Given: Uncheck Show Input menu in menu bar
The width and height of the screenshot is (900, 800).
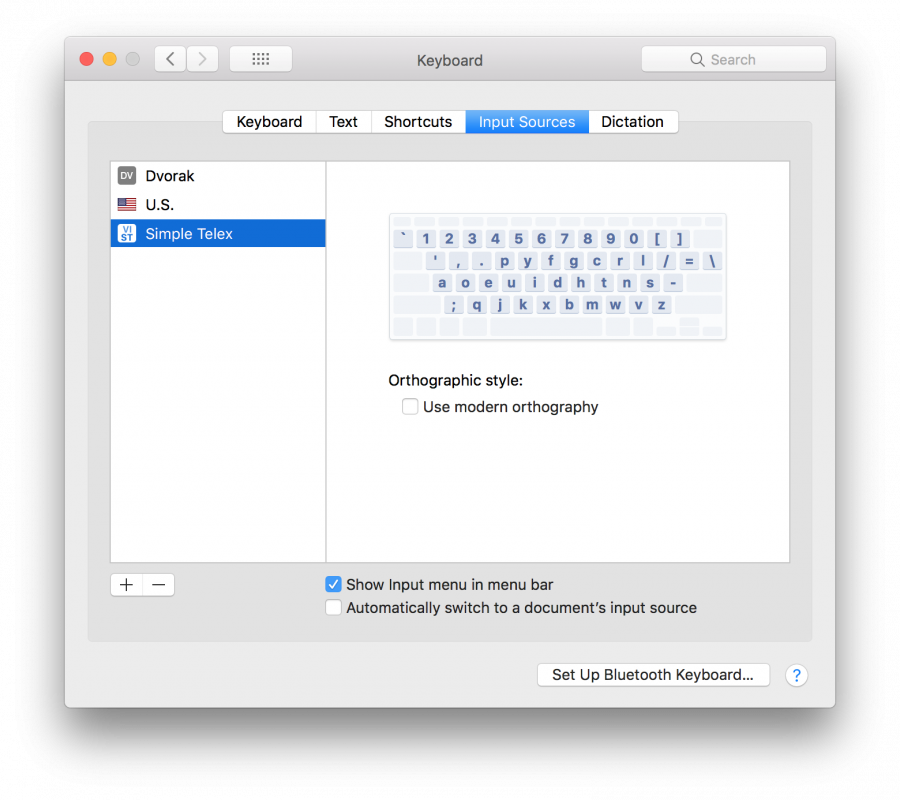Looking at the screenshot, I should (334, 585).
